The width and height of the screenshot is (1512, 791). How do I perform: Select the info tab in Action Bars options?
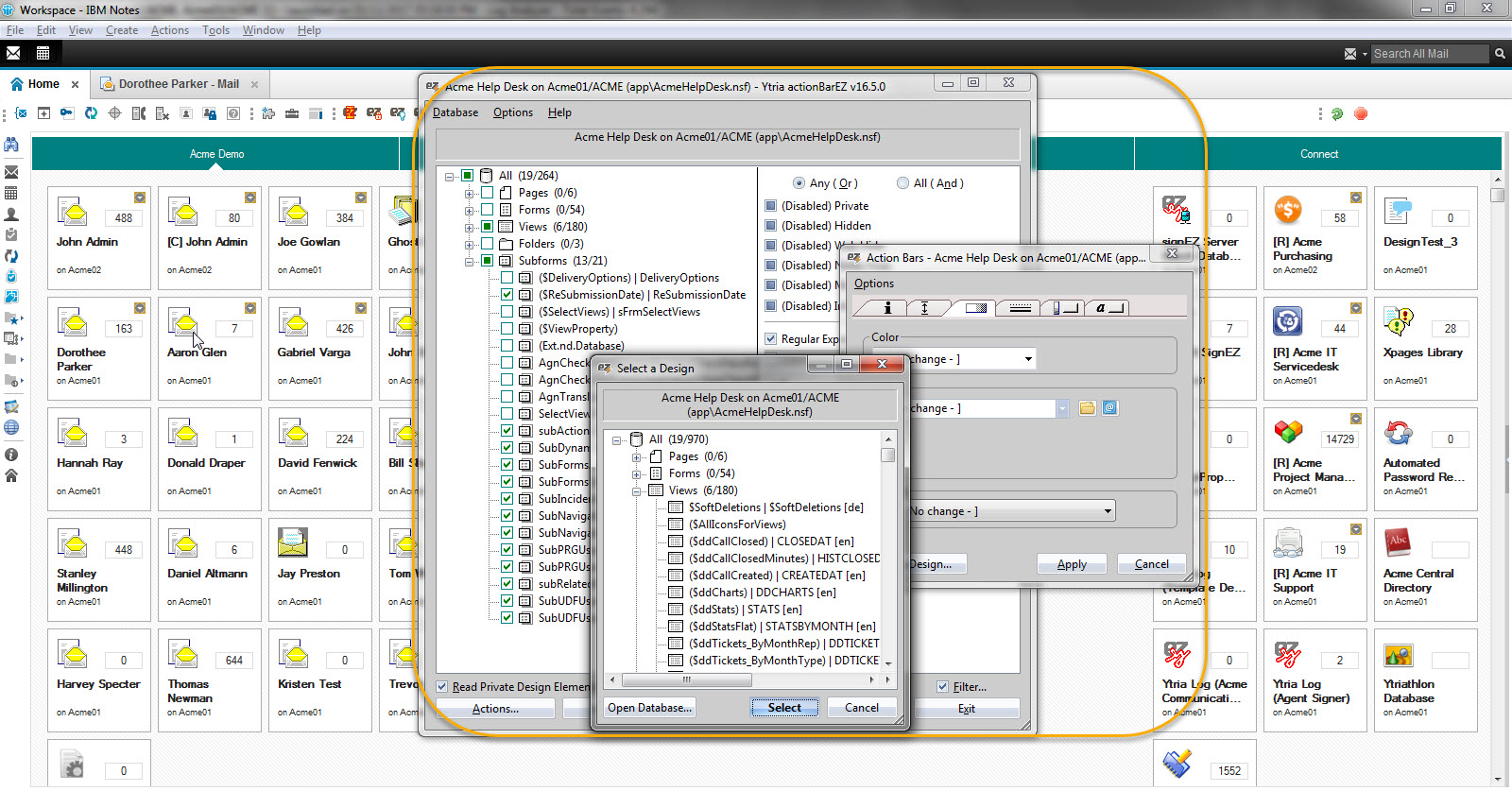[887, 307]
